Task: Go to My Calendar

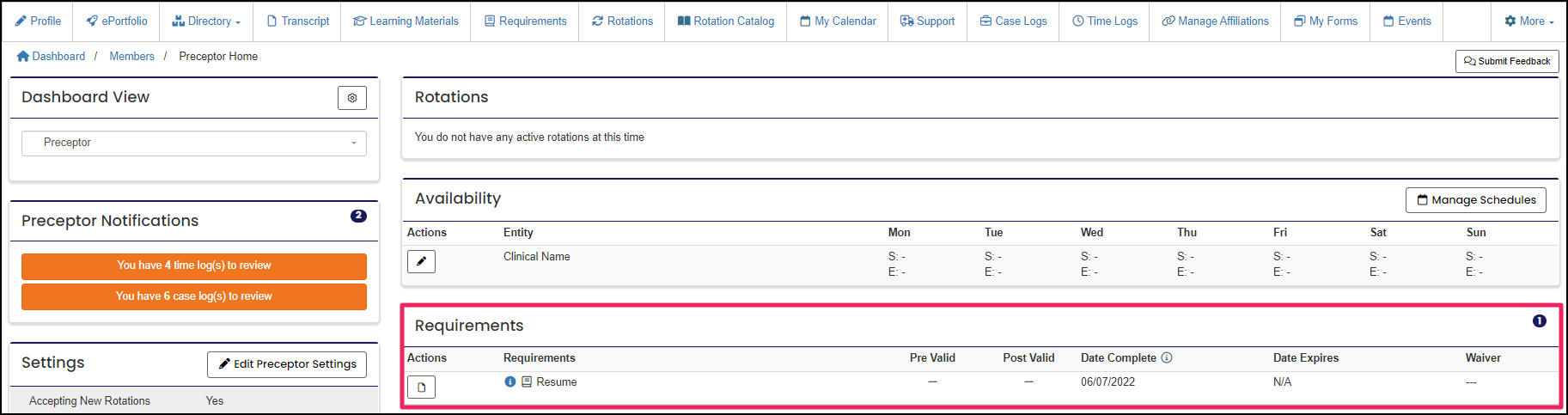Action: point(838,21)
